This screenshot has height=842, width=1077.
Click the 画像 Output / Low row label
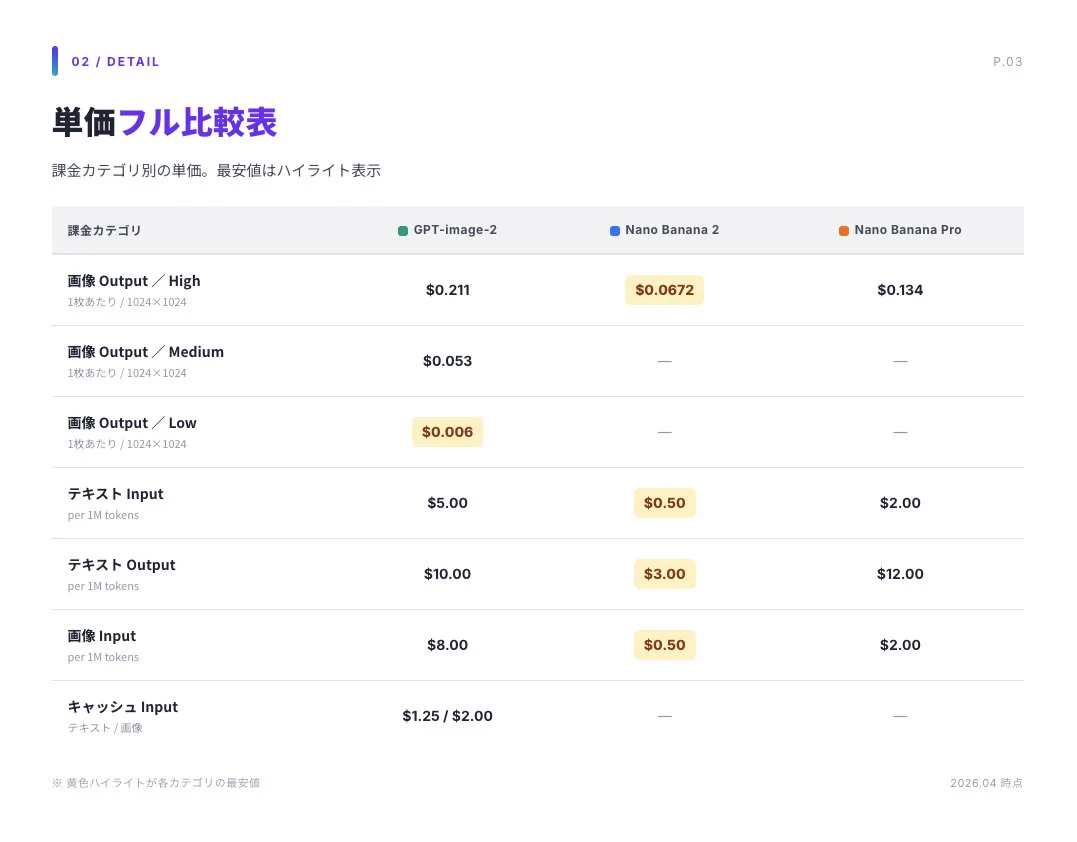point(132,423)
